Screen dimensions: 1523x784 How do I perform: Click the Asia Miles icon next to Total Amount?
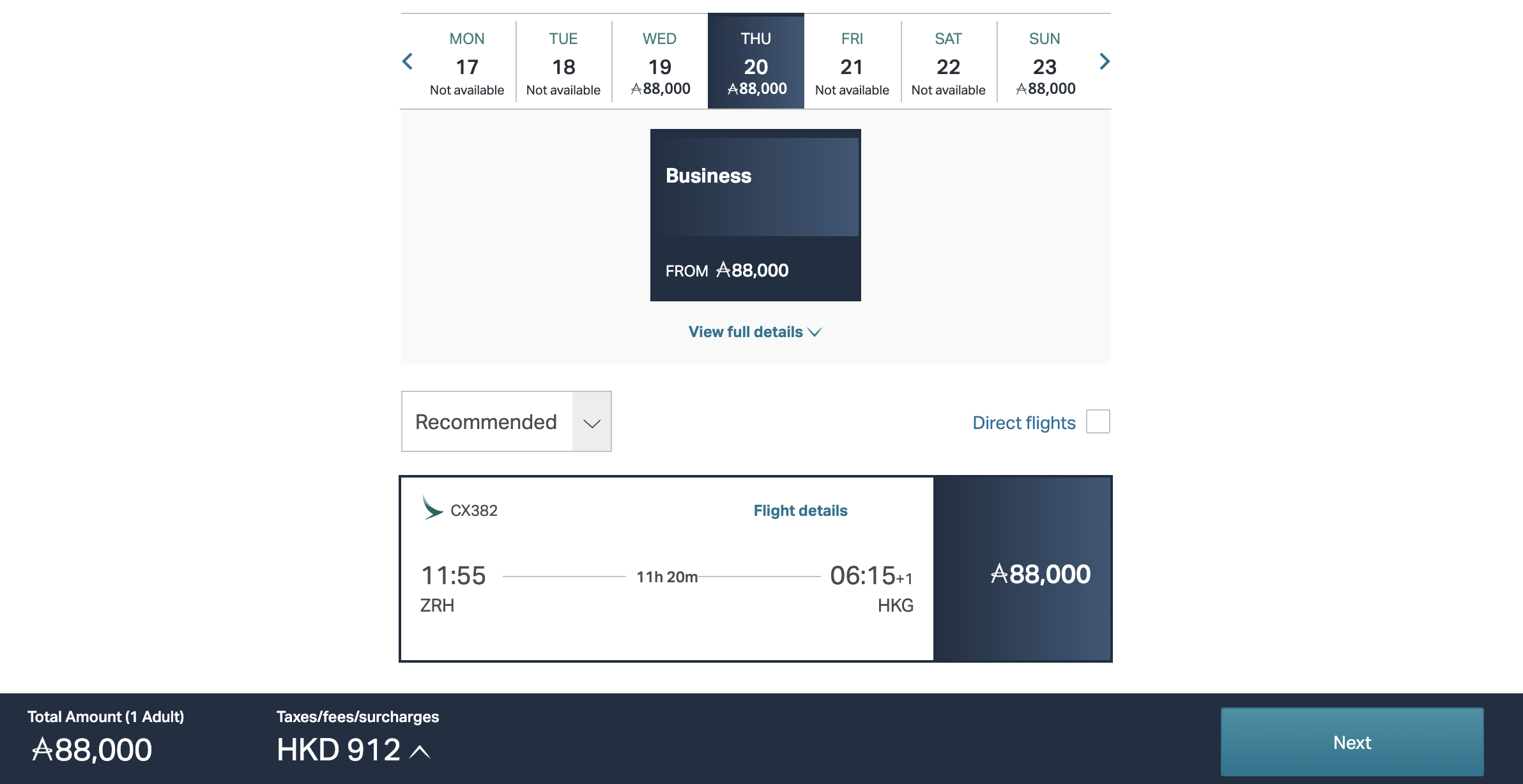click(43, 749)
